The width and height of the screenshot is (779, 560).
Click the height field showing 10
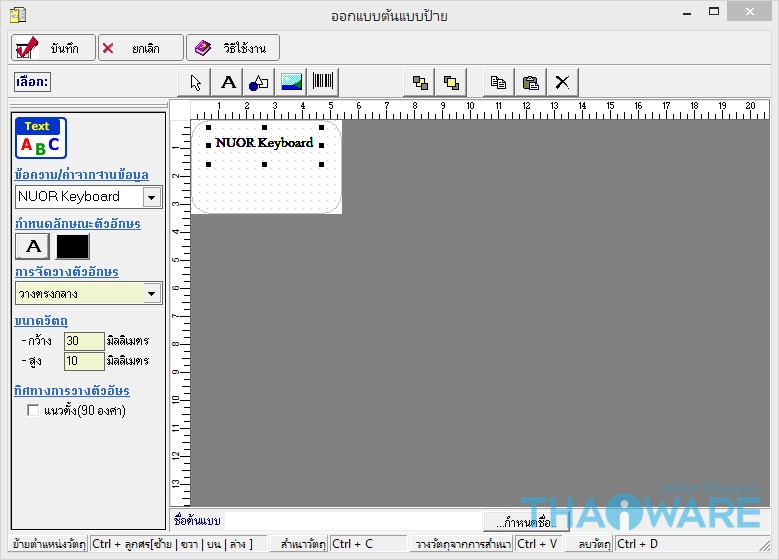coord(84,361)
